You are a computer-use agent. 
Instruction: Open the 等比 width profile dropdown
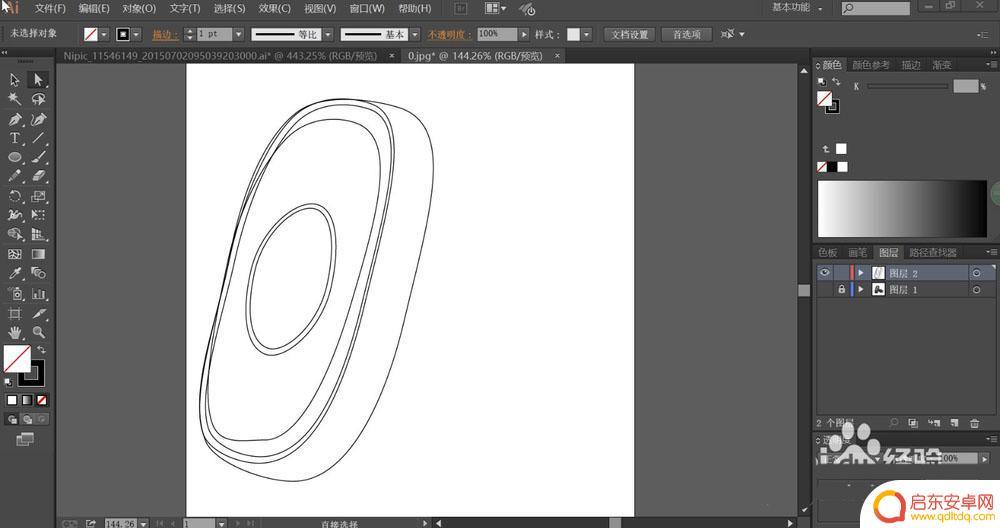pos(328,34)
